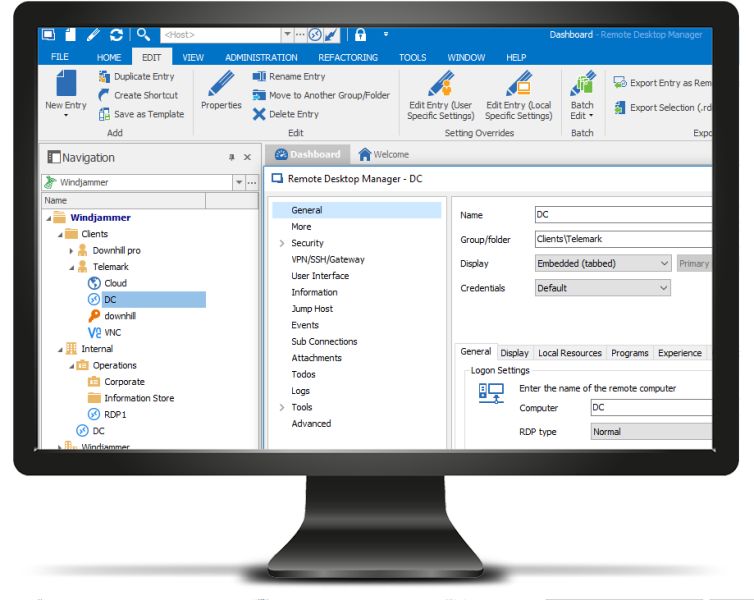Collapse the Operations folder
754x600 pixels.
[72, 366]
